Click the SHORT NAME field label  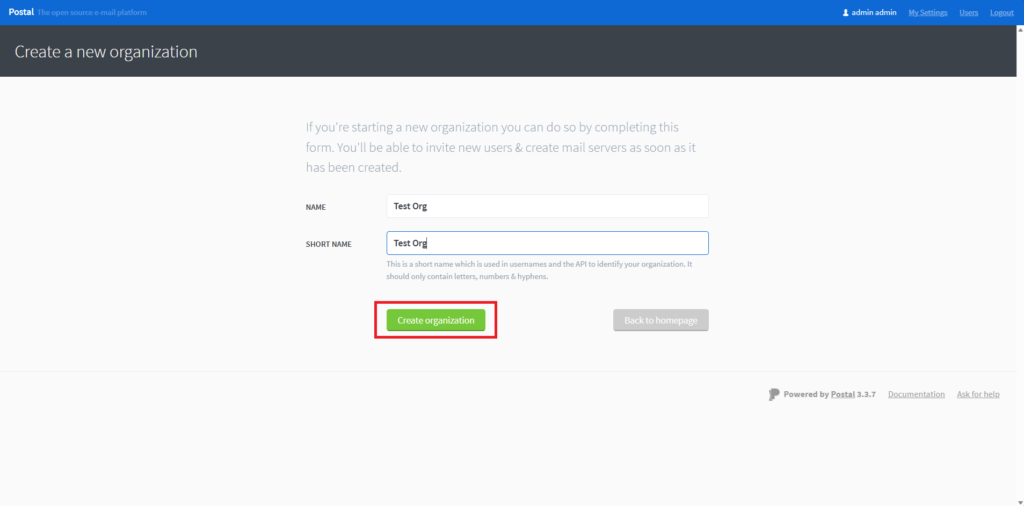point(328,244)
